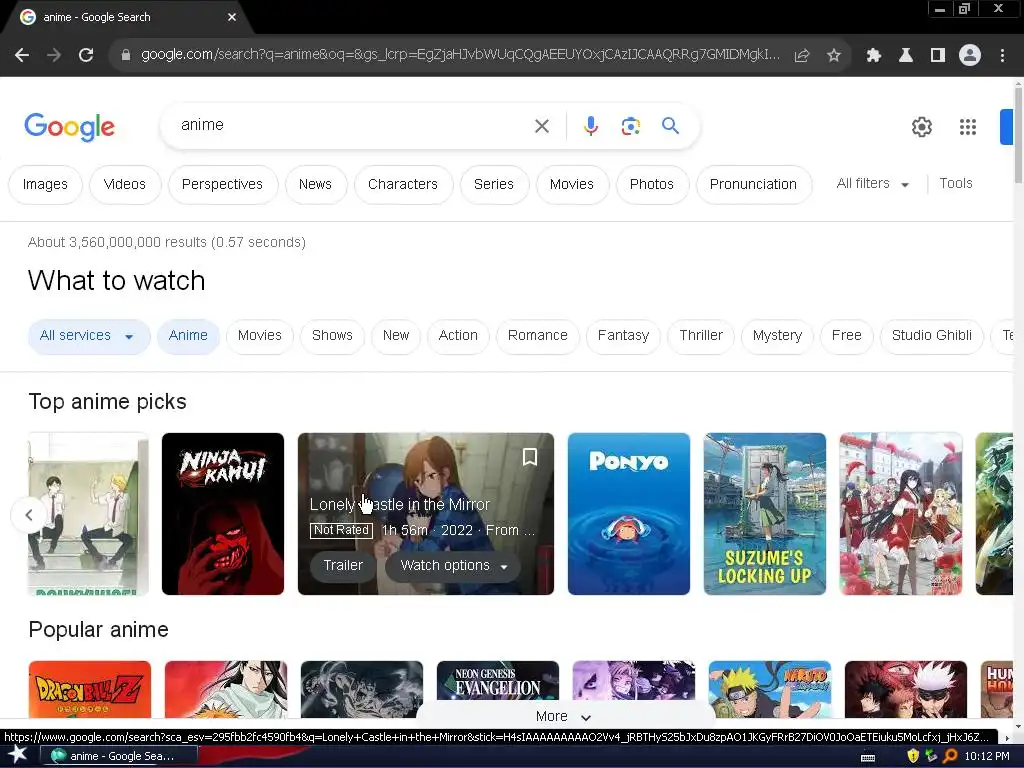Open the Extensions puzzle icon
1024x768 pixels.
pos(874,56)
